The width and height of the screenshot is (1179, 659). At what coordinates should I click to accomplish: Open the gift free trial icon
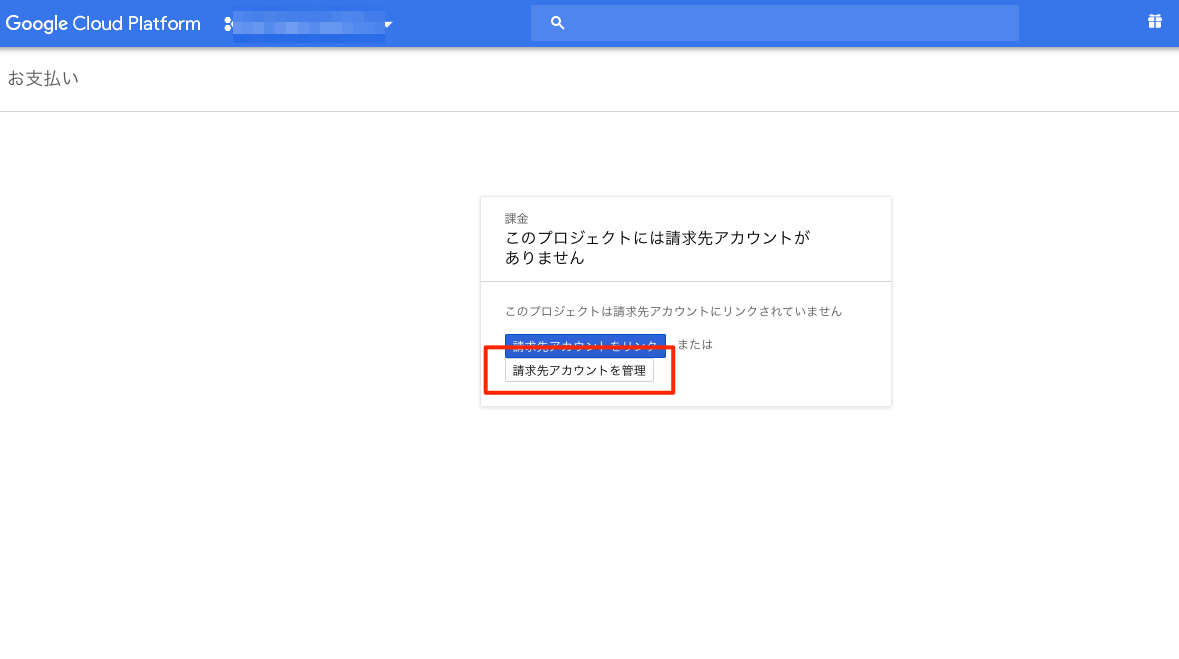point(1155,22)
